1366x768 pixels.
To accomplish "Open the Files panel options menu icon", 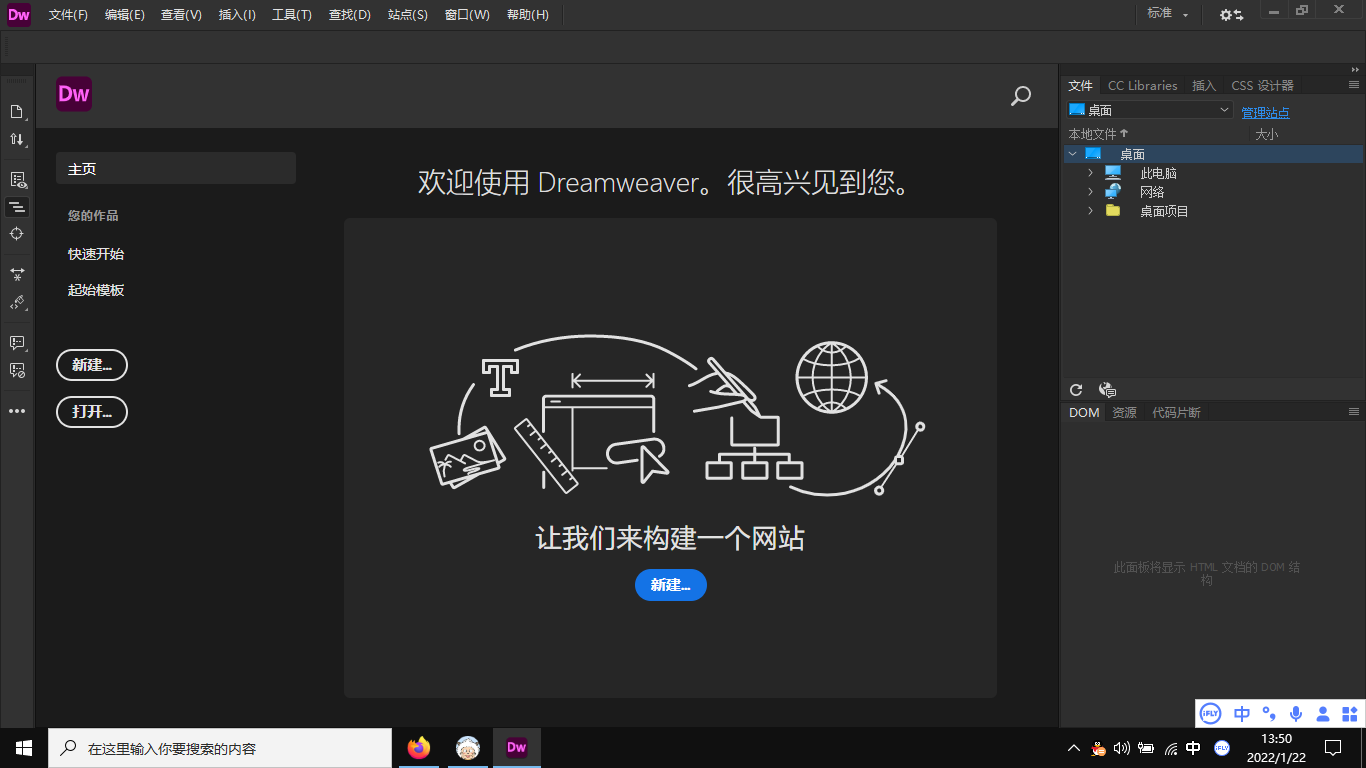I will 1354,85.
